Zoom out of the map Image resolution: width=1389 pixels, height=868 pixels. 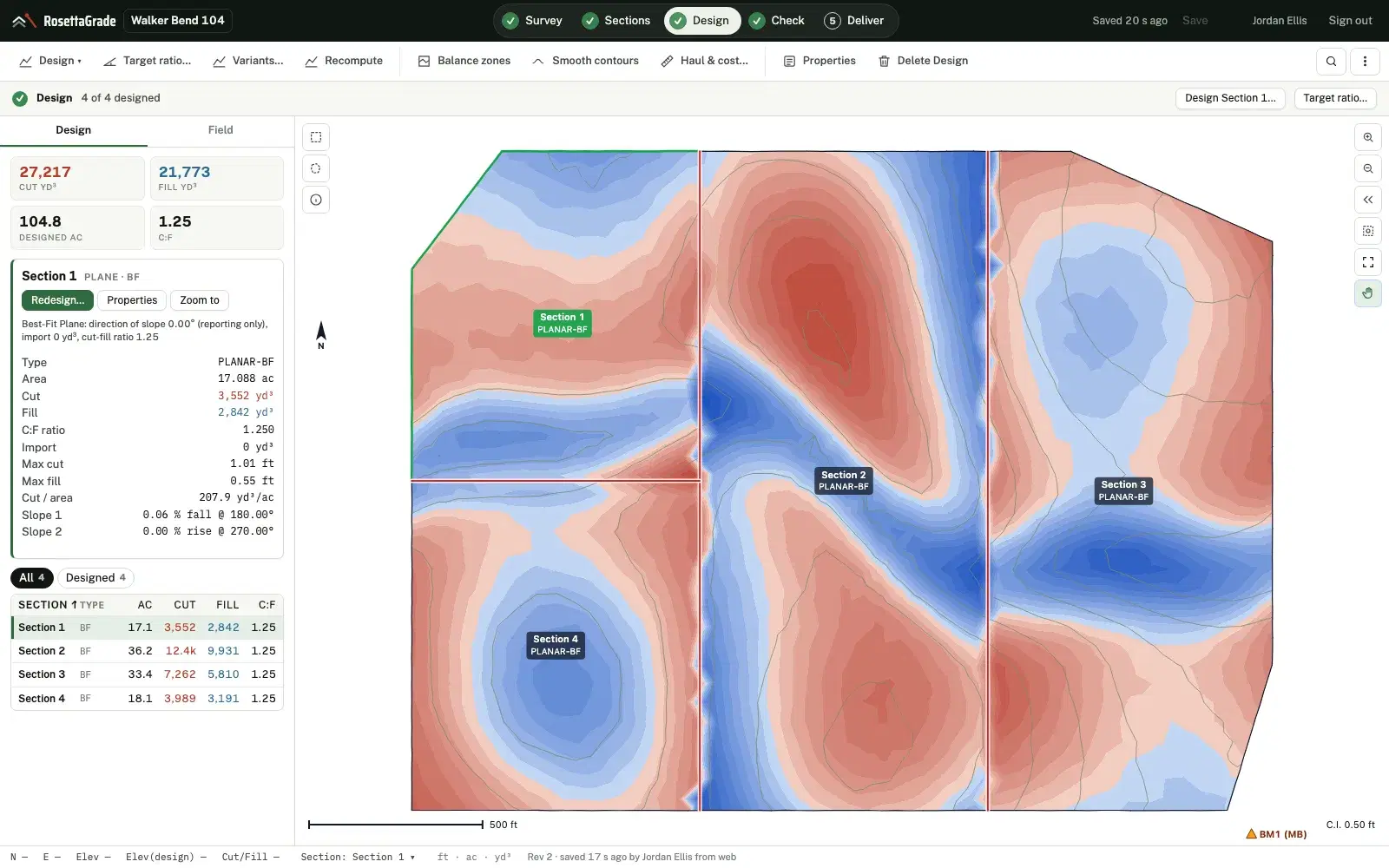pos(1368,168)
